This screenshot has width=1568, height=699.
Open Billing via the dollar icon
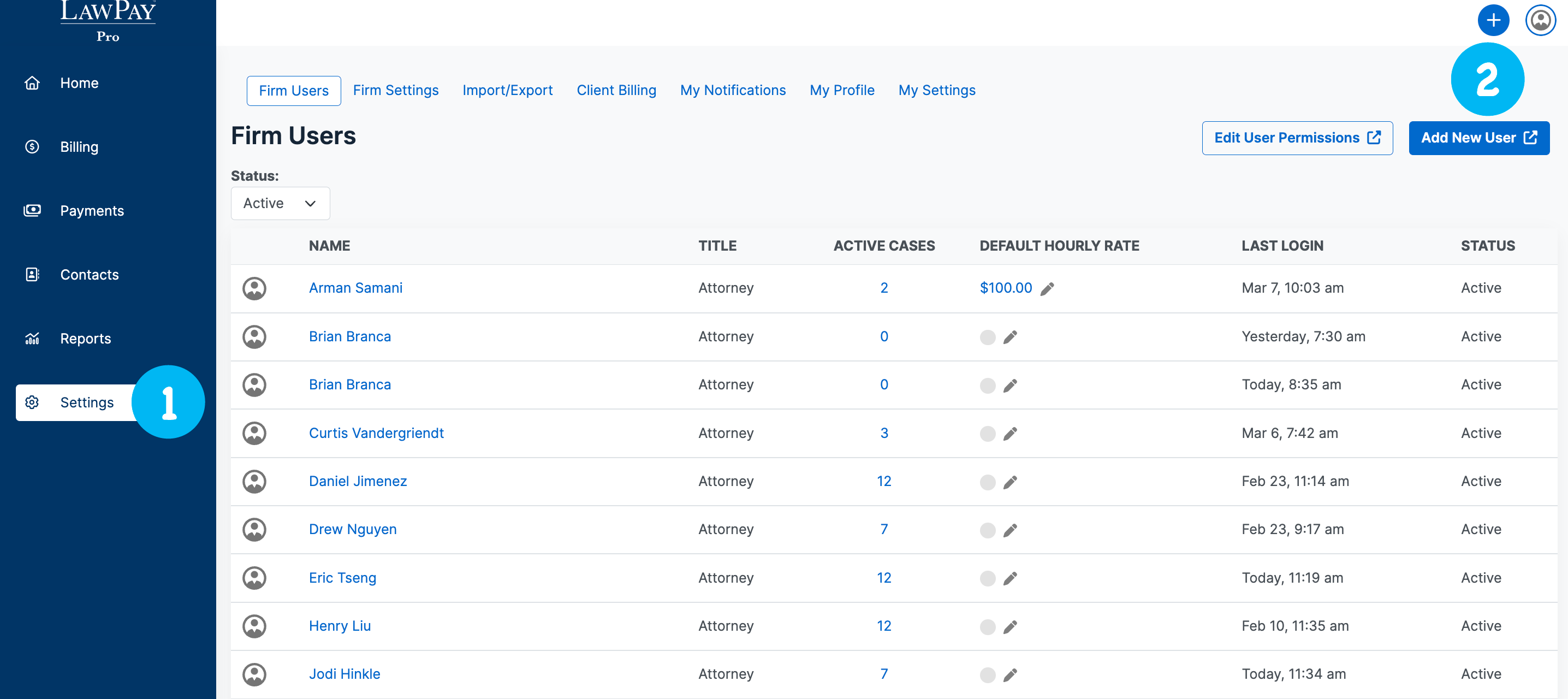[32, 147]
